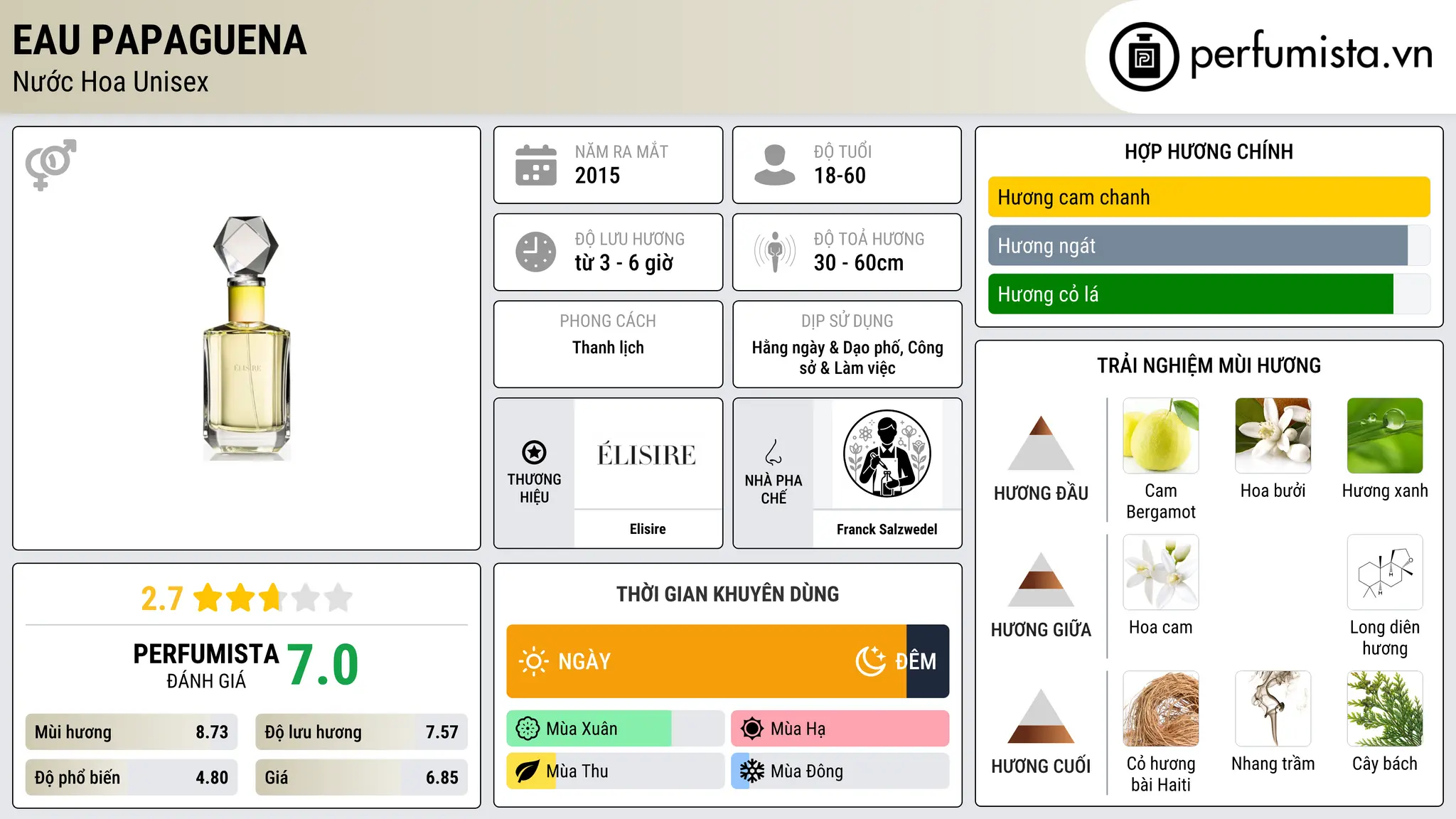This screenshot has width=1456, height=819.
Task: Click the clock icon beside Độ lưu hương
Action: (x=536, y=252)
